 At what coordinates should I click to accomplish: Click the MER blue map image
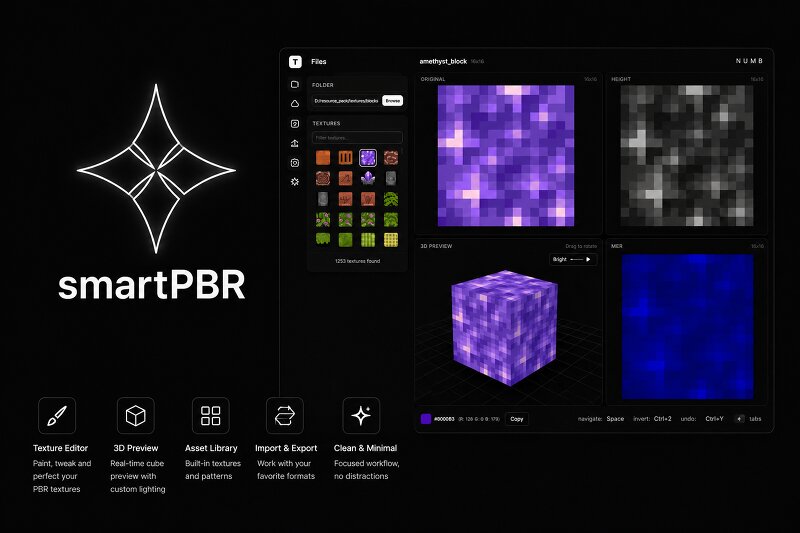pyautogui.click(x=687, y=326)
